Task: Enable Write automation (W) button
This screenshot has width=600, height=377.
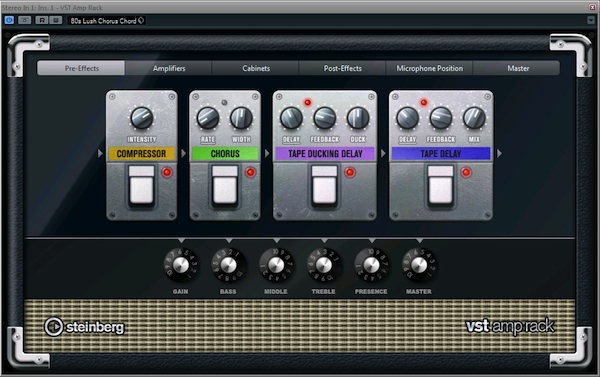Action: 55,20
